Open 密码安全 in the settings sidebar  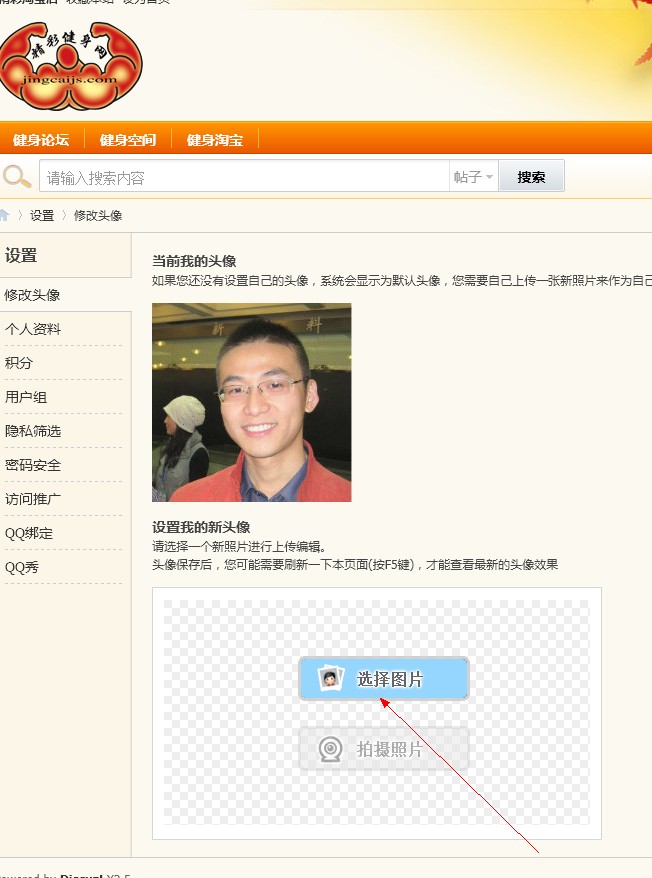click(33, 465)
